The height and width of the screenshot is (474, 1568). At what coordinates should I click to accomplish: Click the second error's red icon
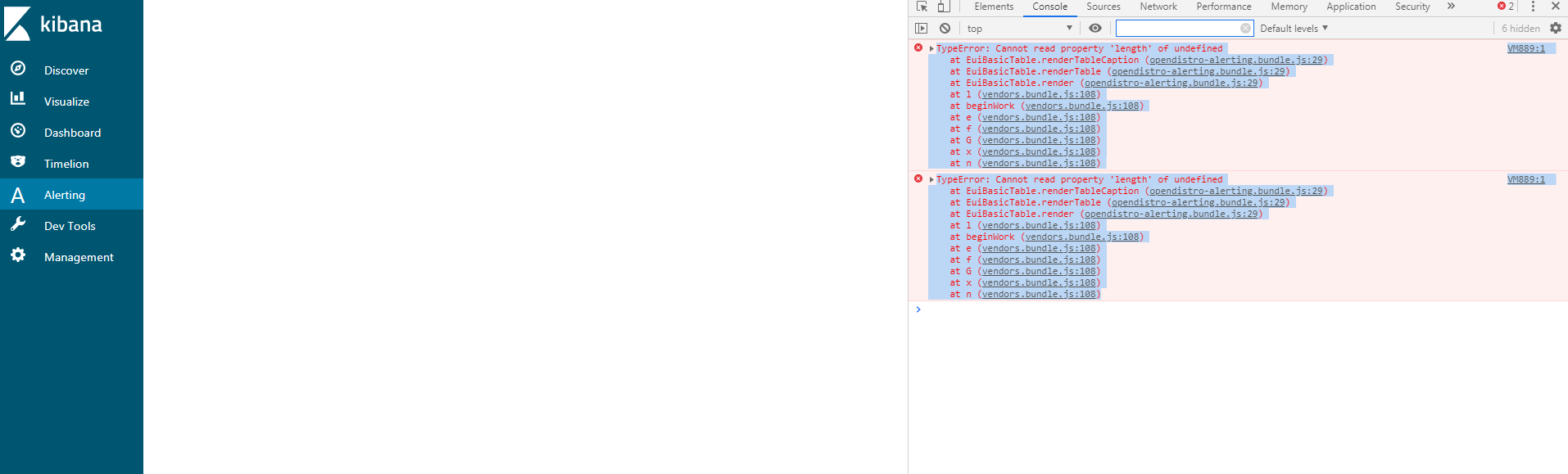click(x=918, y=178)
